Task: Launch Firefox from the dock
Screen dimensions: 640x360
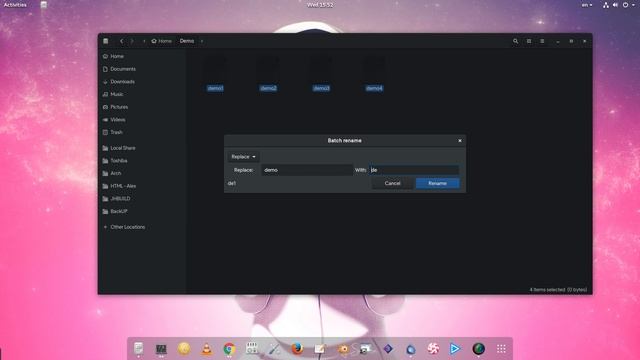Action: tap(297, 349)
